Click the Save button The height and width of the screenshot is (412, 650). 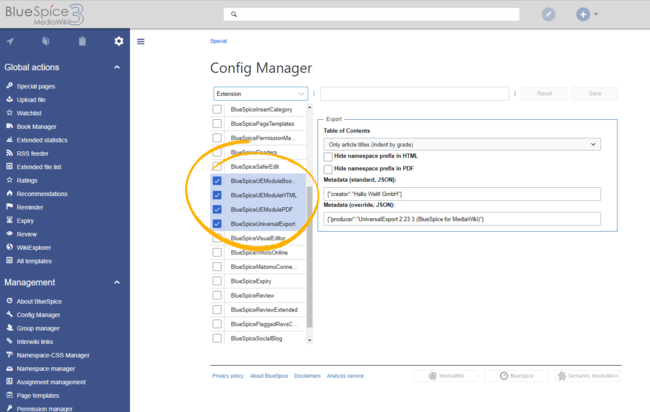(x=594, y=94)
